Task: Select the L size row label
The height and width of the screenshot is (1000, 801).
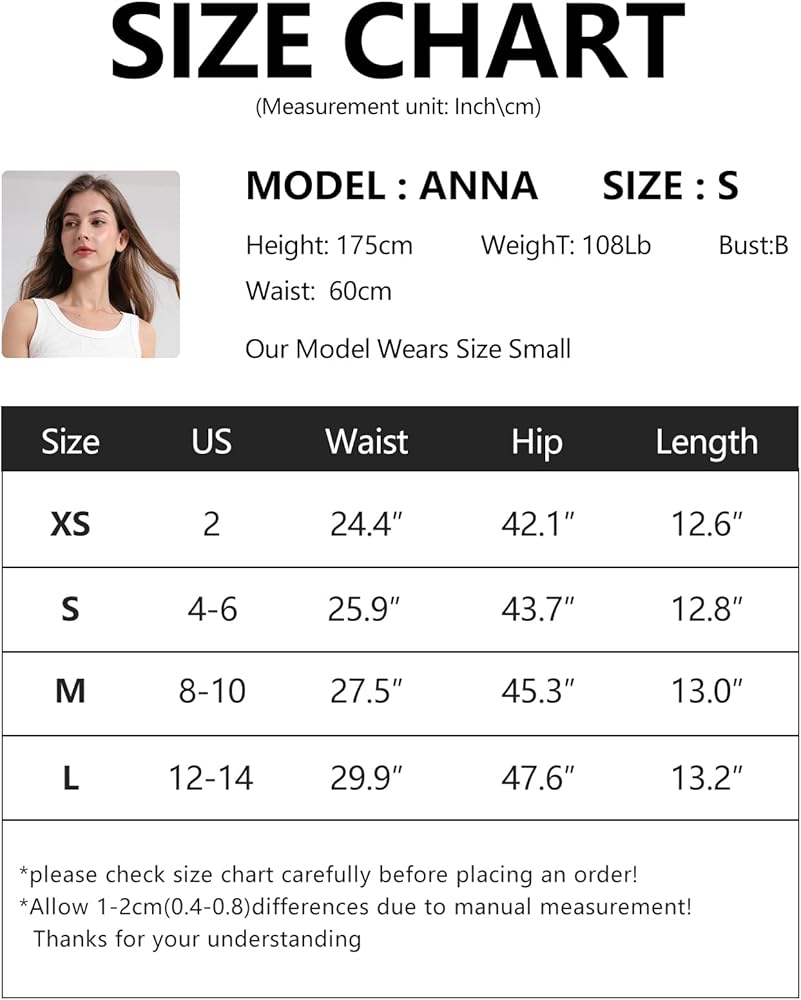Action: click(70, 778)
